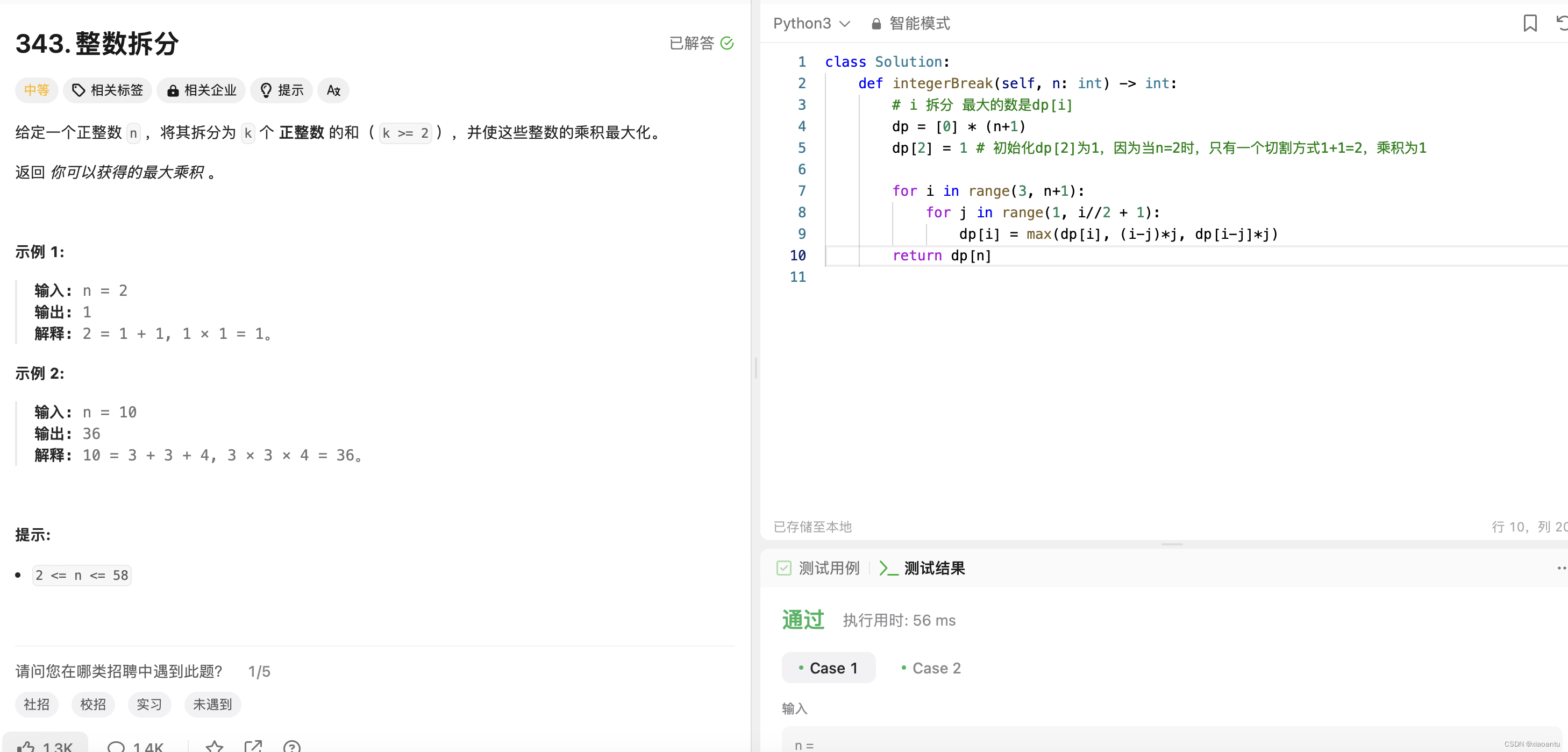Viewport: 1568px width, 752px height.
Task: Click the terminal prompt icon beside 测试结果
Action: click(x=889, y=568)
